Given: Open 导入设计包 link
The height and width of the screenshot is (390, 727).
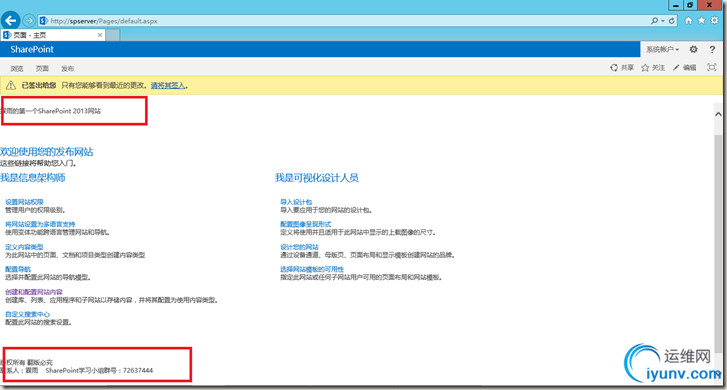Looking at the screenshot, I should click(296, 202).
